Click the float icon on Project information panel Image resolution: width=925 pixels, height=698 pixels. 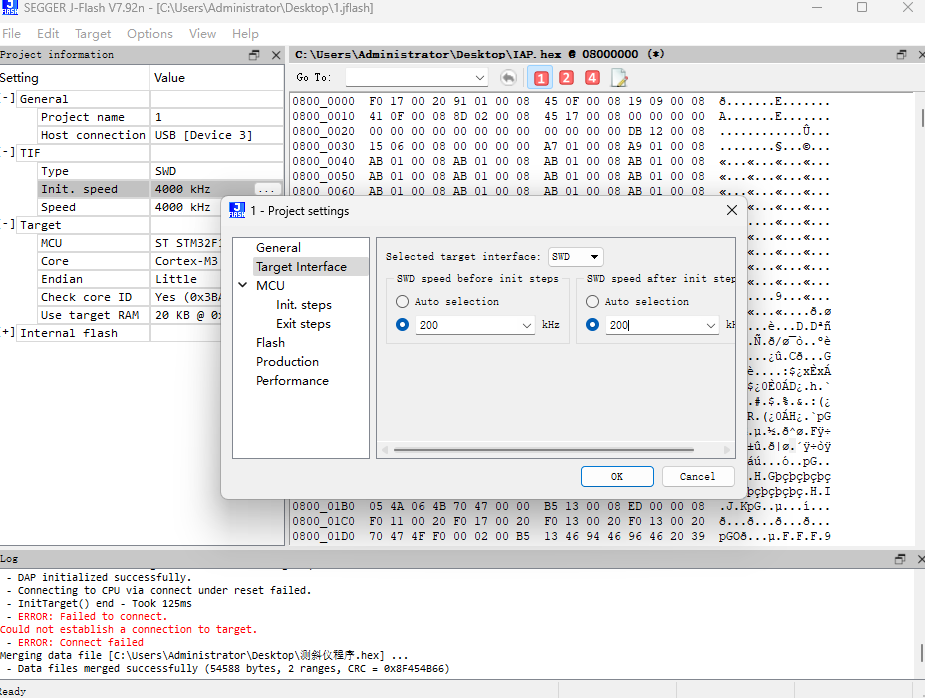(x=255, y=54)
